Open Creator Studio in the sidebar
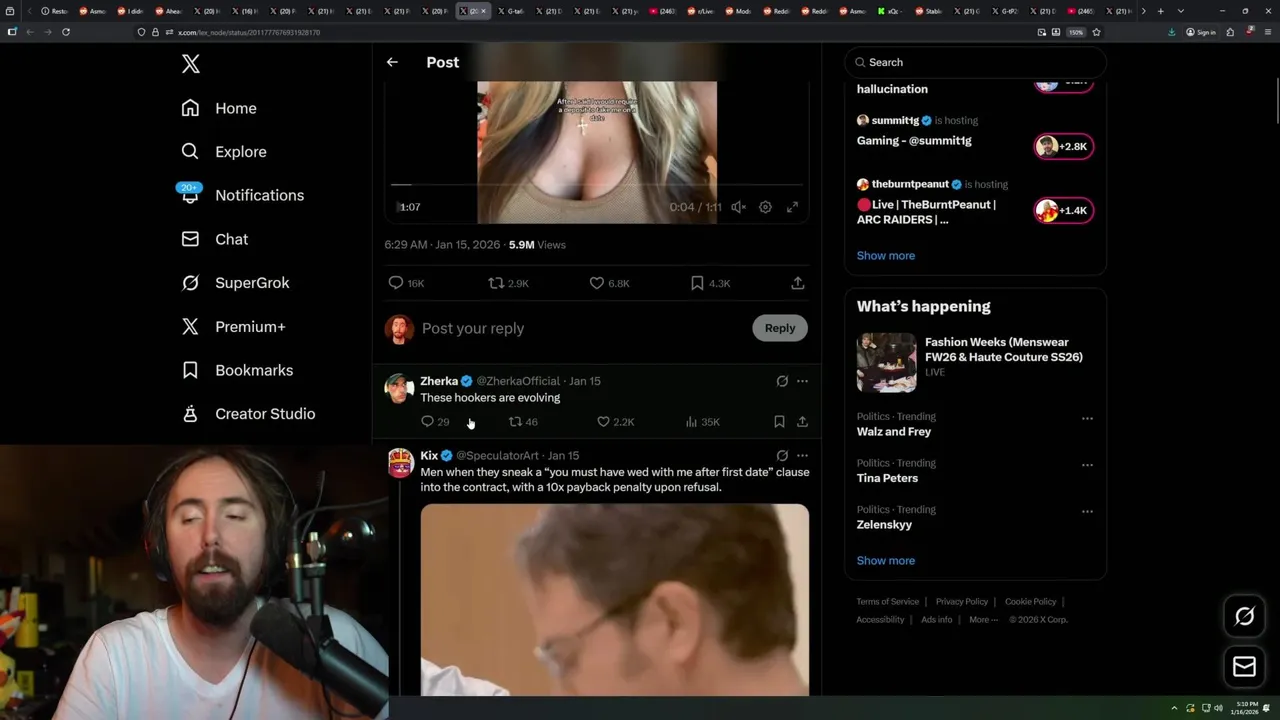 [x=248, y=414]
